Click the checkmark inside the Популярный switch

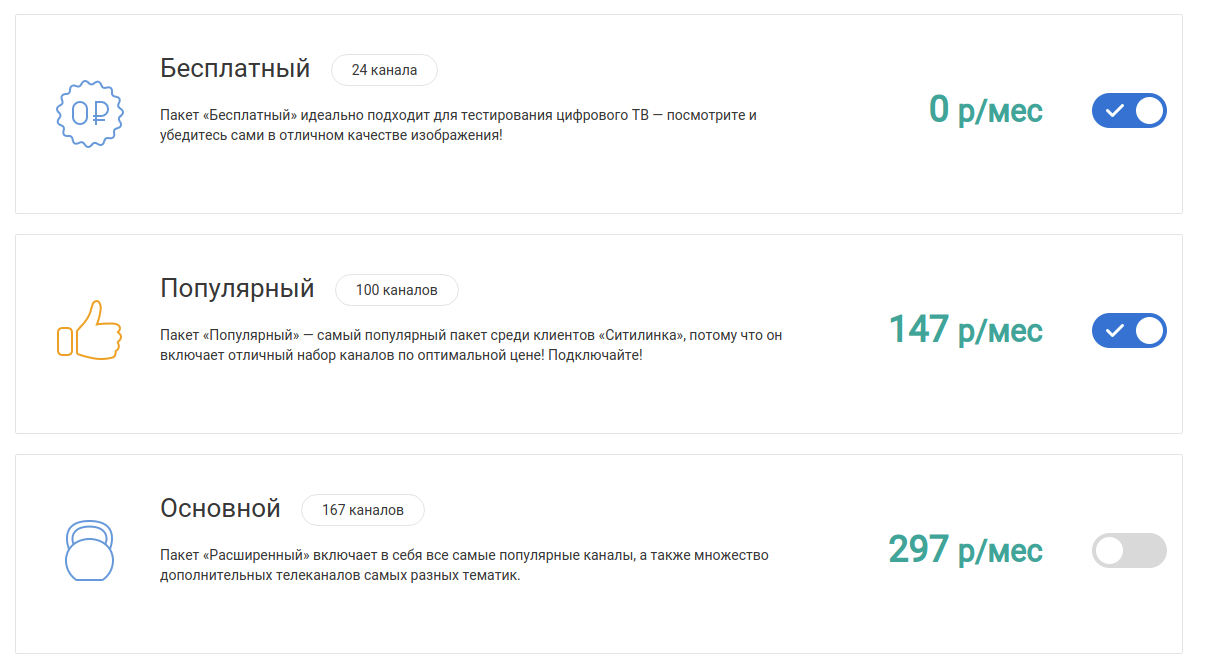(1114, 331)
